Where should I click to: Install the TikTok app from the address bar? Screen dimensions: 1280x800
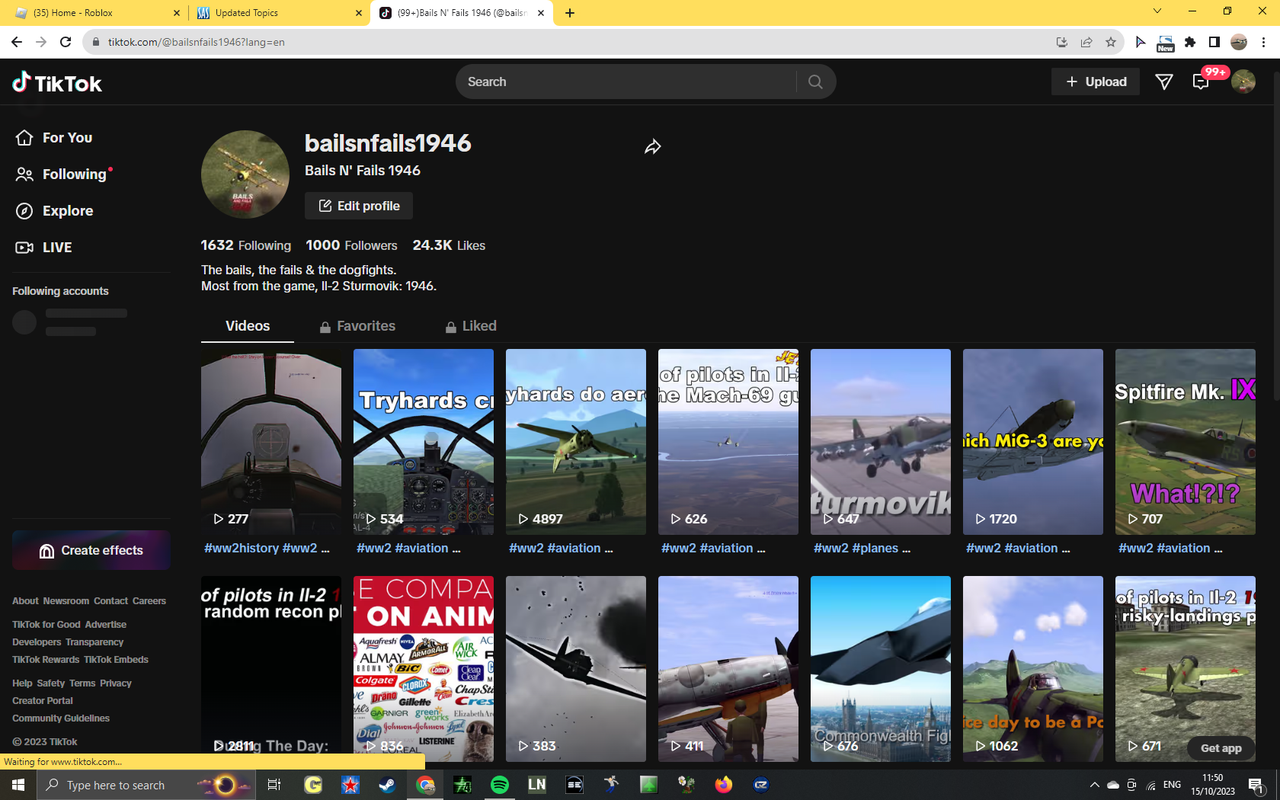pos(1062,42)
